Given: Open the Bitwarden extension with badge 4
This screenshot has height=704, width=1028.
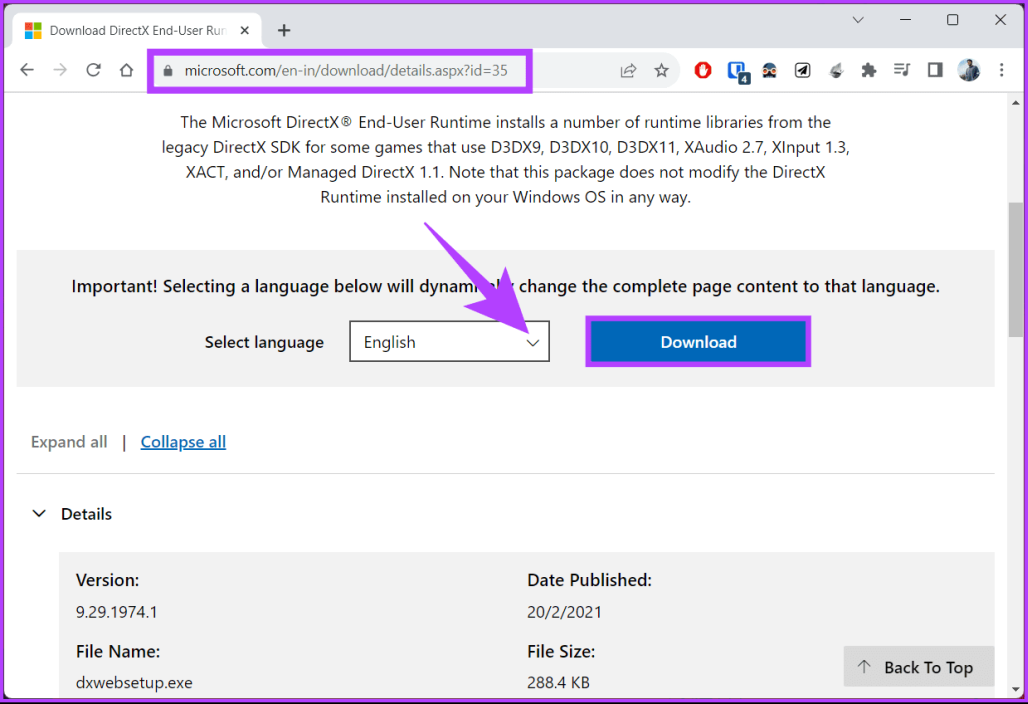Looking at the screenshot, I should tap(737, 70).
